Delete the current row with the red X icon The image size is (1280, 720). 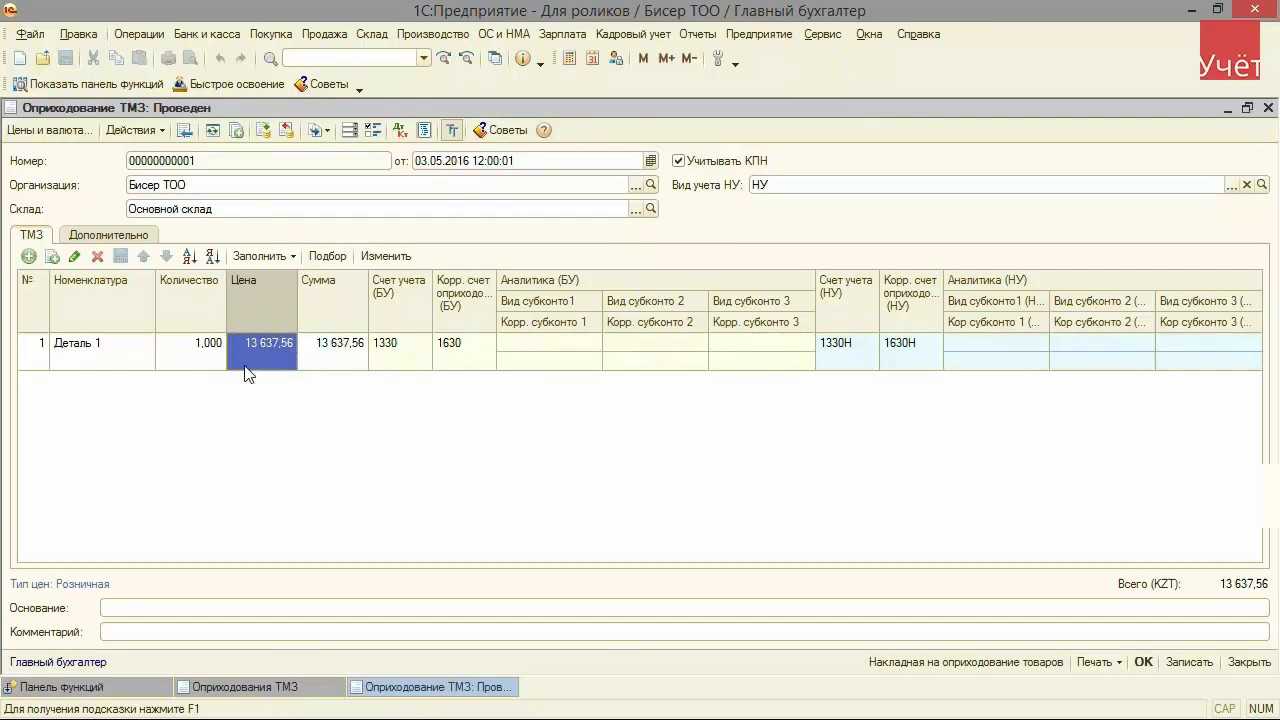coord(97,256)
